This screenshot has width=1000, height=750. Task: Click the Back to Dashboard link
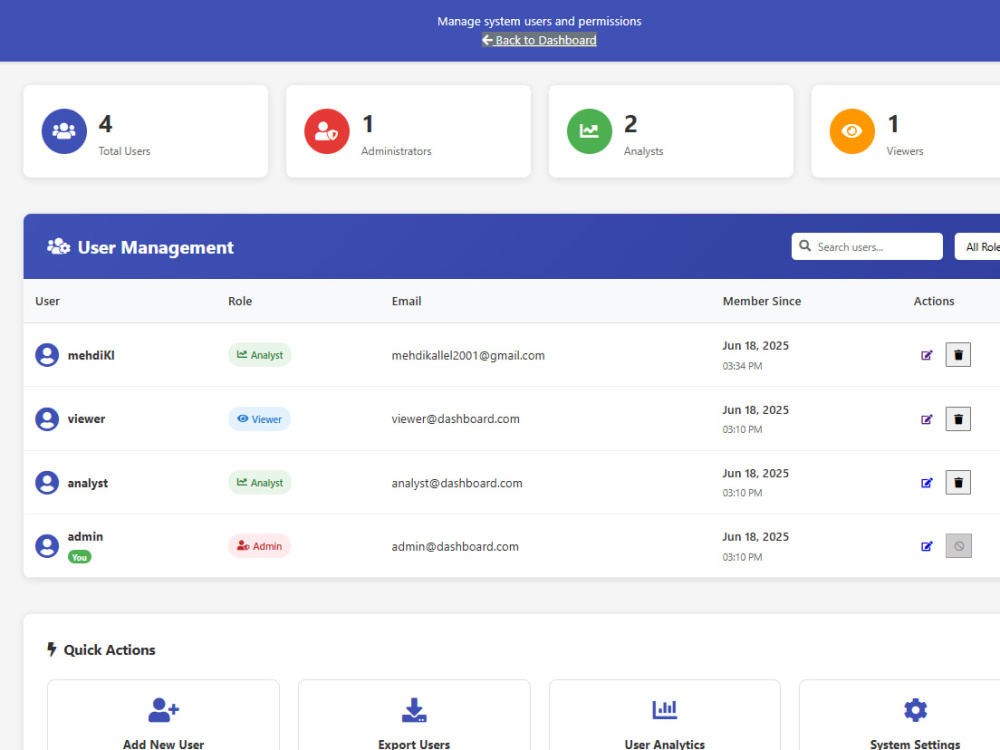pyautogui.click(x=539, y=40)
